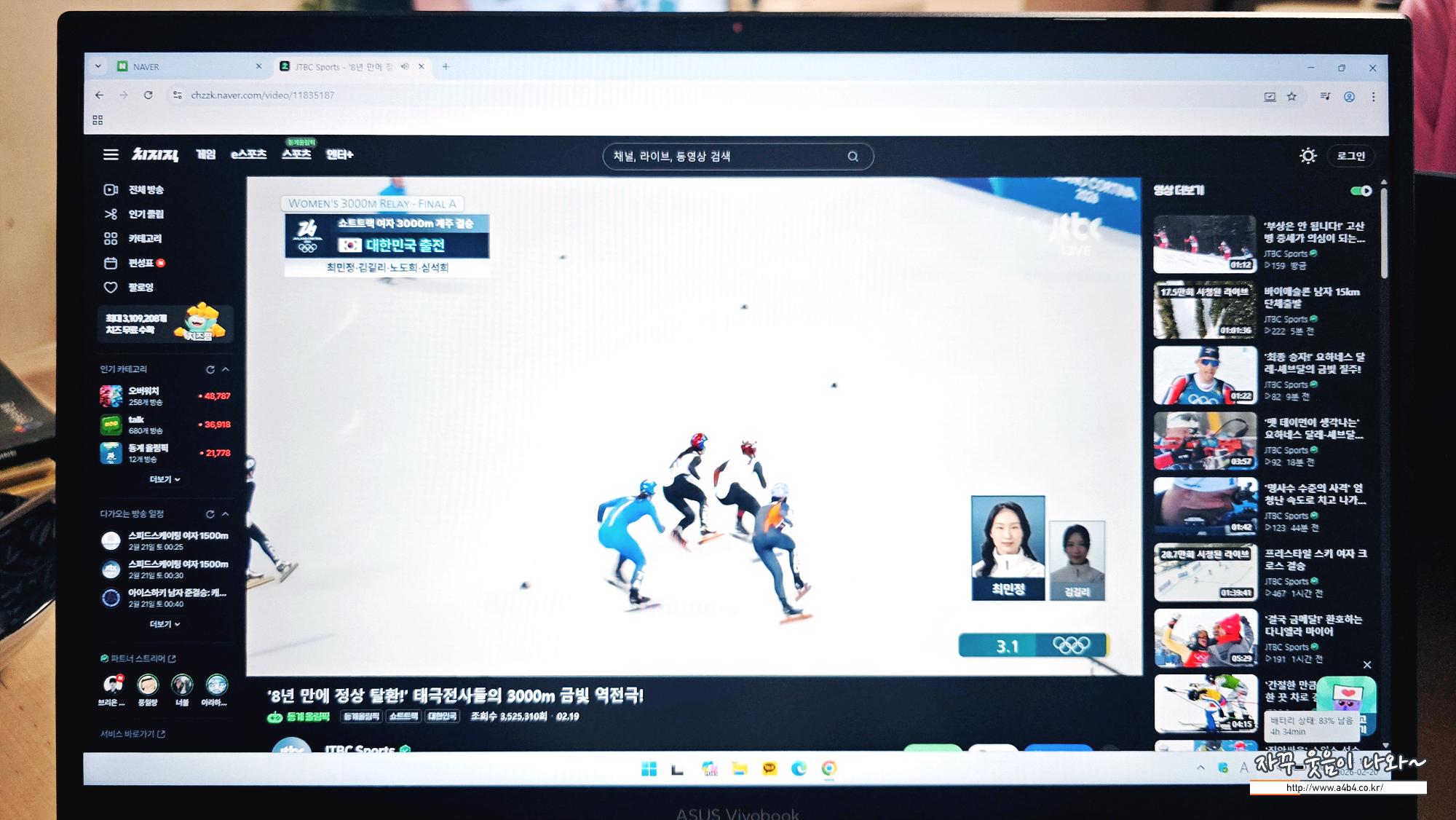Image resolution: width=1456 pixels, height=820 pixels.
Task: Open the 바이애슬론 남자 15km video thumbnail
Action: coord(1205,310)
